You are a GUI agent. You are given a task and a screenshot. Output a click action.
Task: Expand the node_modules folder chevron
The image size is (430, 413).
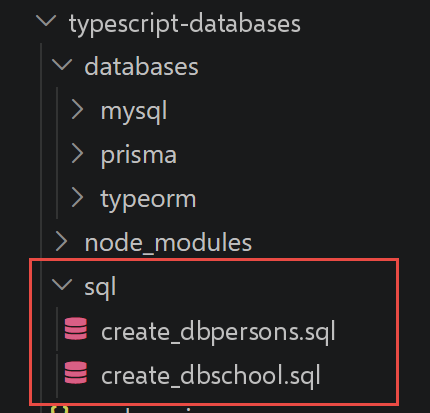click(x=61, y=241)
